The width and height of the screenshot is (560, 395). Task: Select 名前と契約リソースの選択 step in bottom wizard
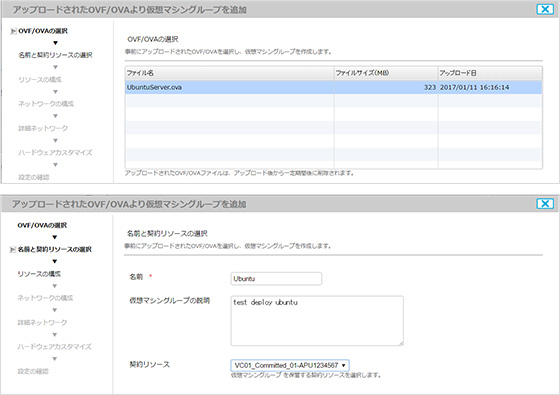pos(55,249)
